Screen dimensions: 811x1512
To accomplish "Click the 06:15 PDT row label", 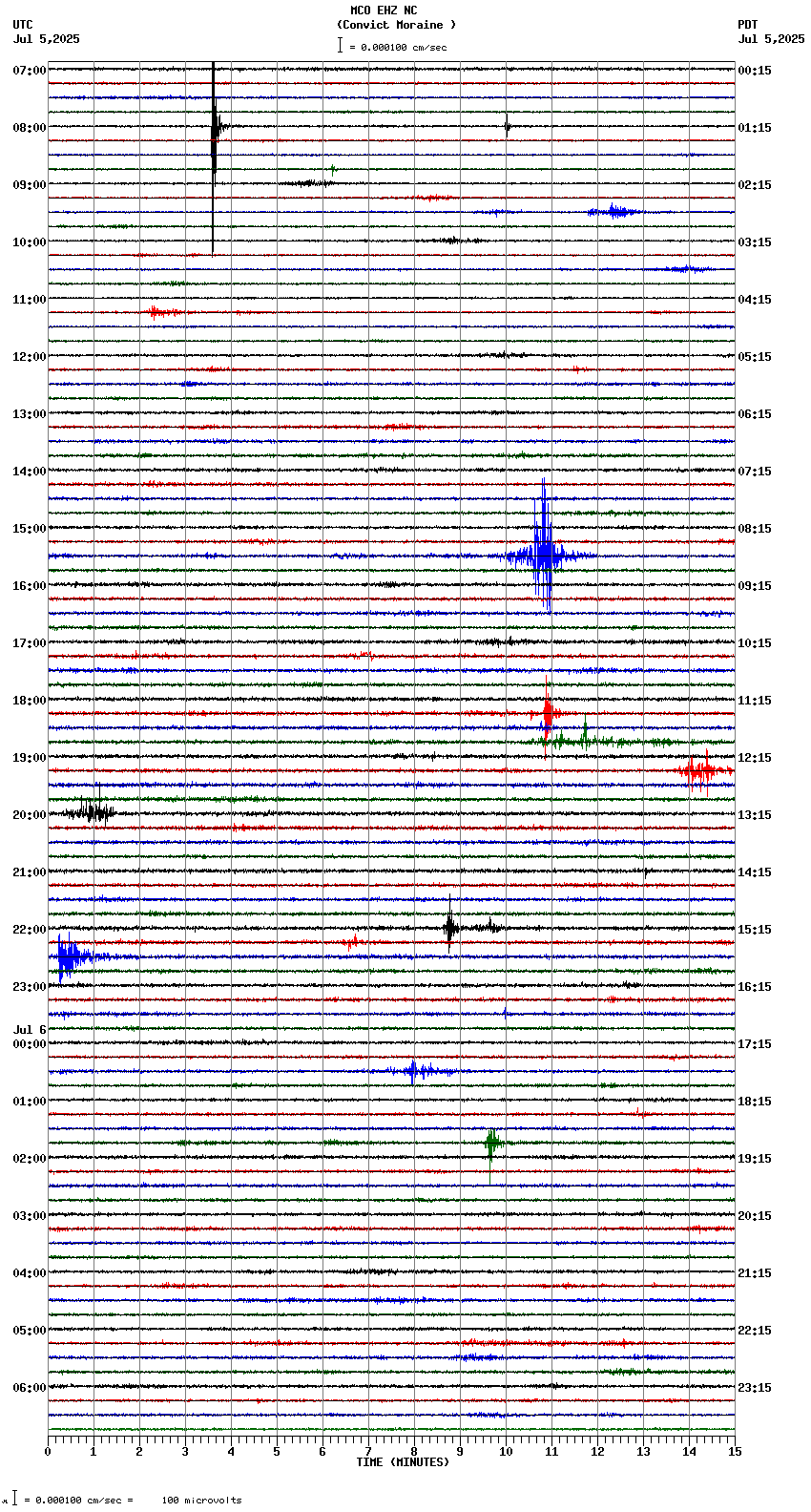I will coord(755,414).
